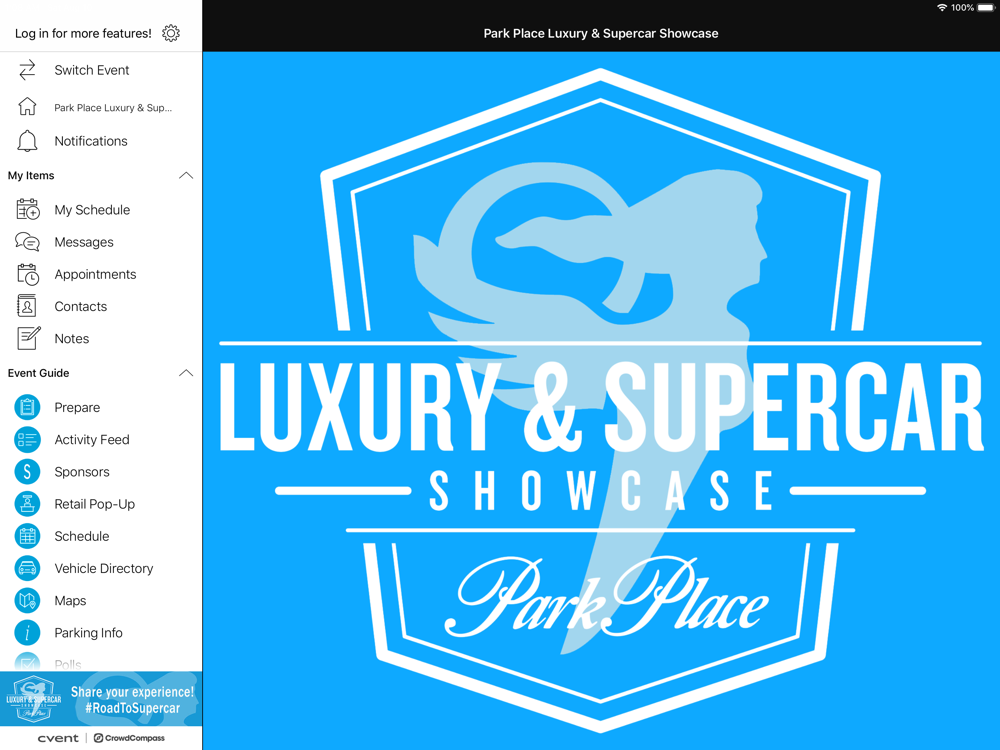Click the Switch Event arrows icon
The height and width of the screenshot is (750, 1000).
[x=27, y=70]
